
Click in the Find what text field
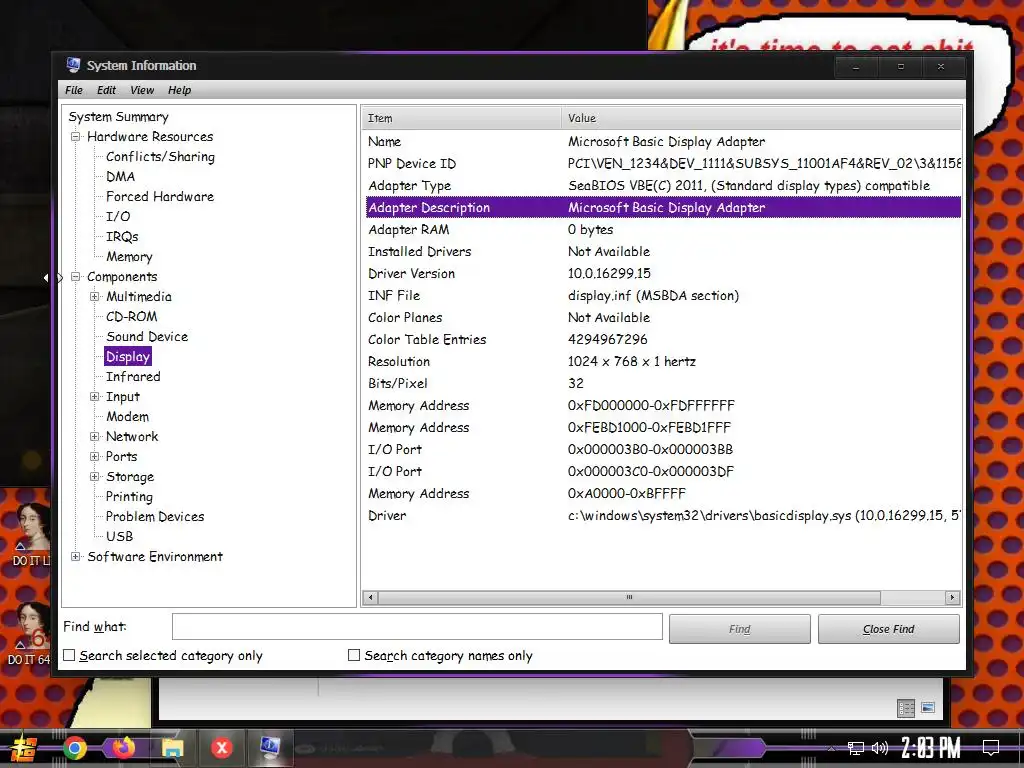[x=417, y=627]
